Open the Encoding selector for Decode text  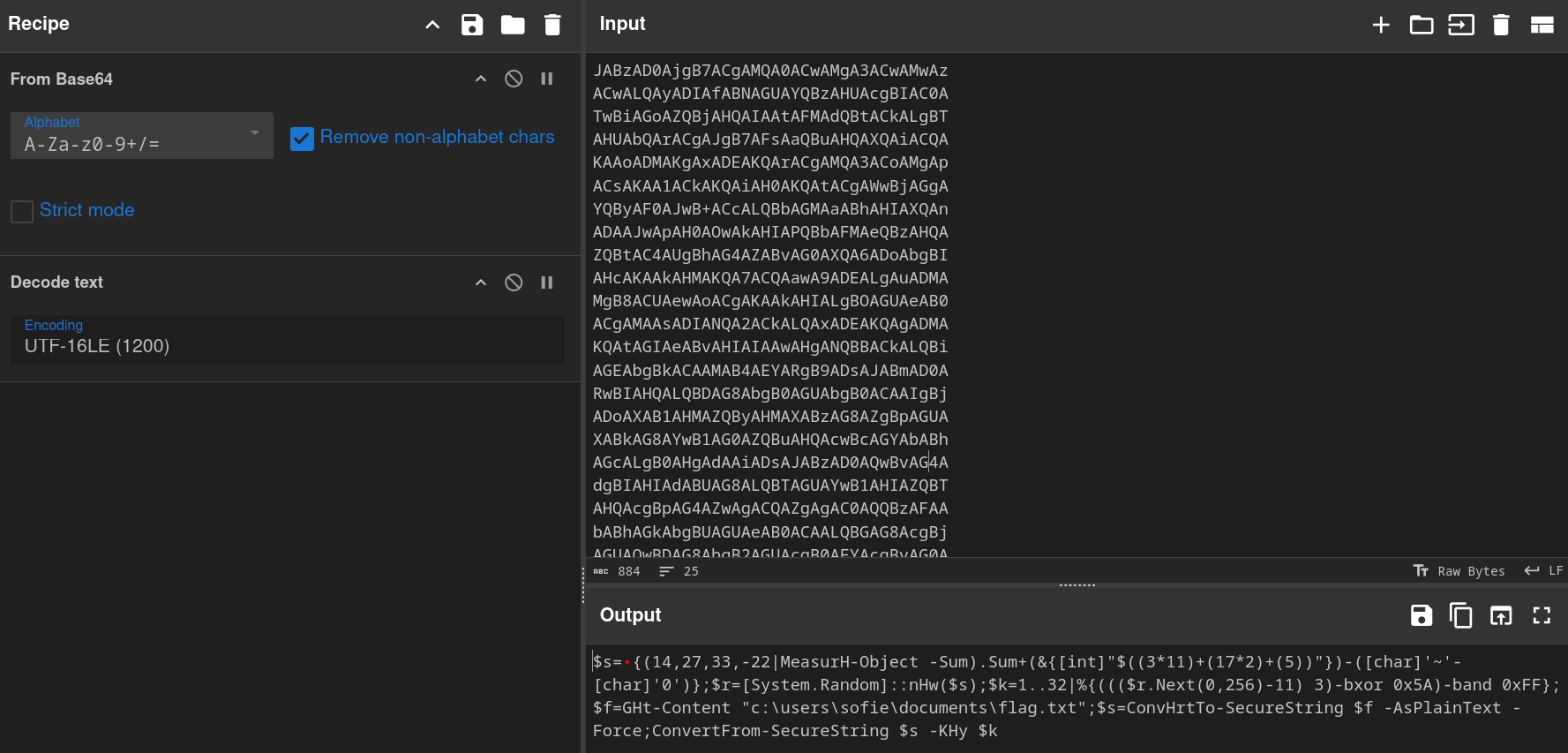click(x=287, y=338)
